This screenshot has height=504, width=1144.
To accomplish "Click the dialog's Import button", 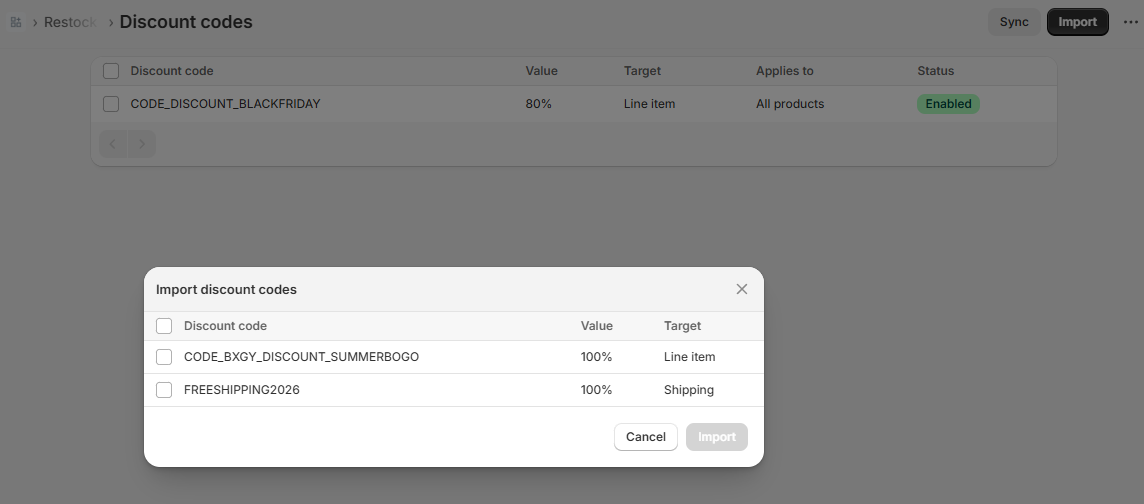I will pos(716,436).
